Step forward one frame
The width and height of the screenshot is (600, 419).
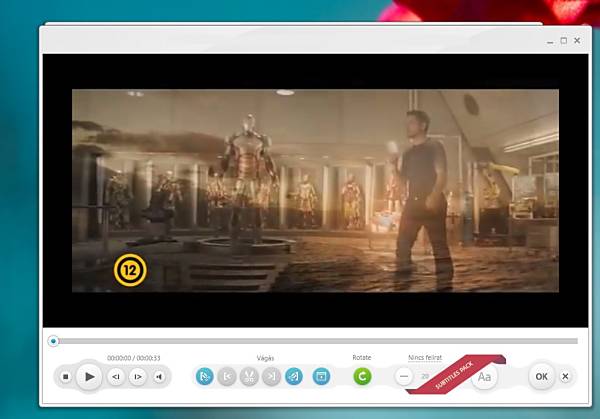point(138,377)
